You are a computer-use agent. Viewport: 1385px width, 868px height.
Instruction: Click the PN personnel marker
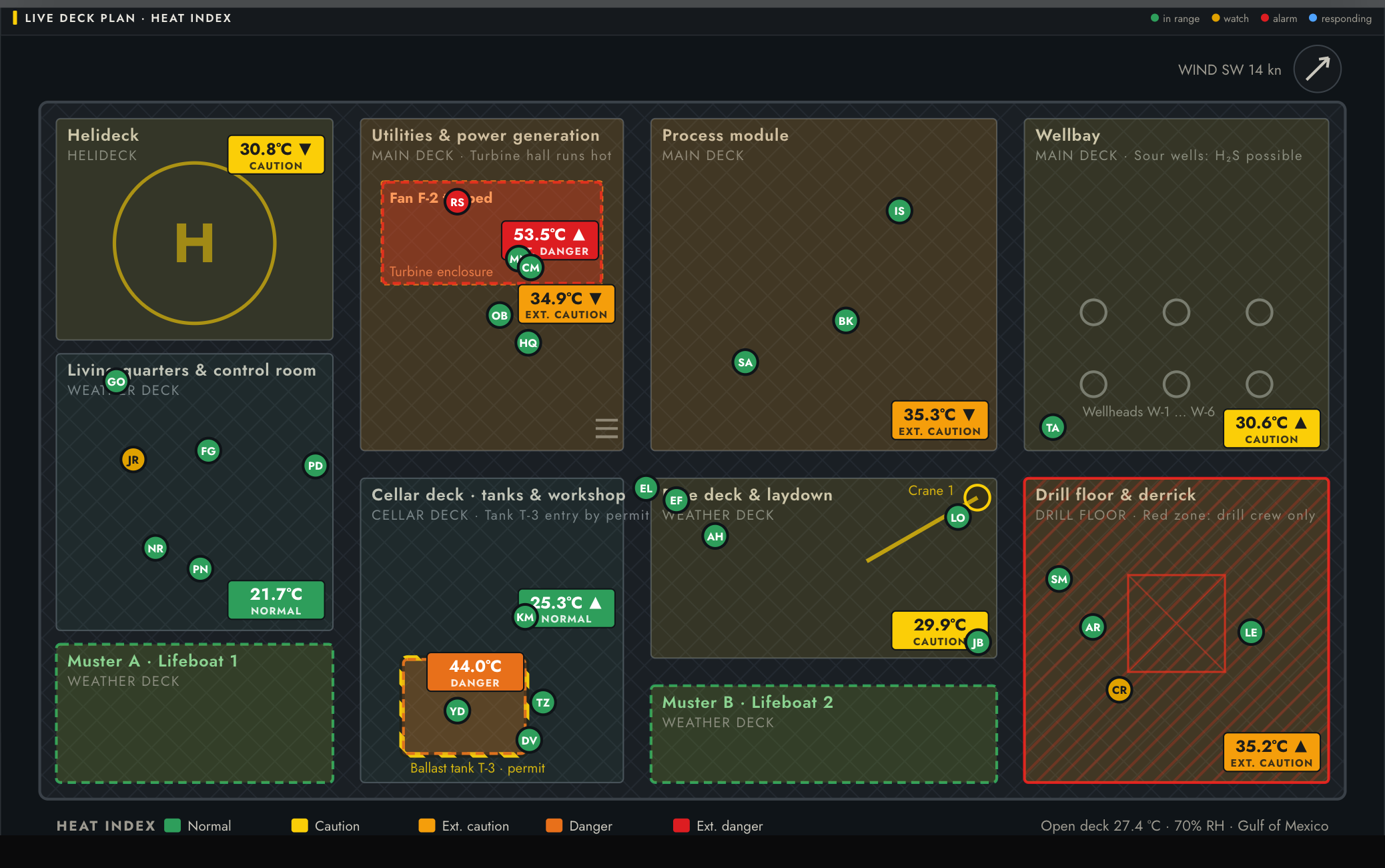[200, 569]
